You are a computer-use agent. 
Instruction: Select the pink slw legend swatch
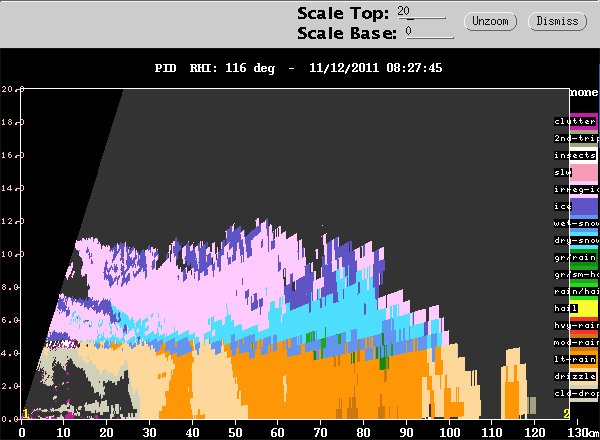pyautogui.click(x=584, y=173)
